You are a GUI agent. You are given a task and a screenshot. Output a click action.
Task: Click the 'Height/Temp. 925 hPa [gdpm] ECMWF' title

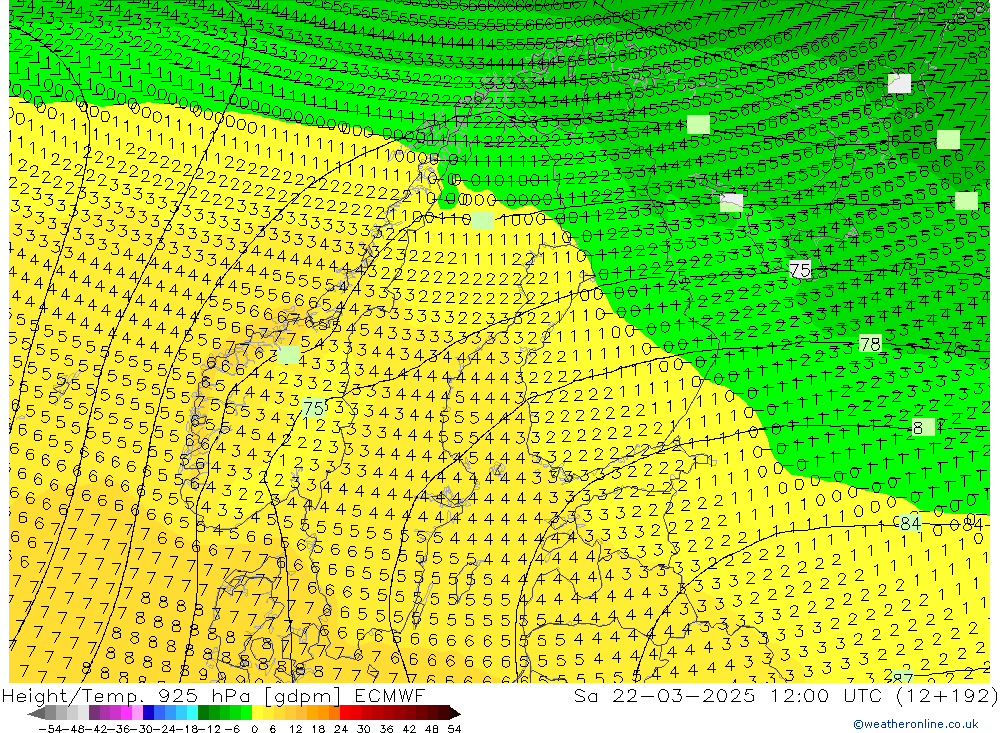(x=213, y=695)
